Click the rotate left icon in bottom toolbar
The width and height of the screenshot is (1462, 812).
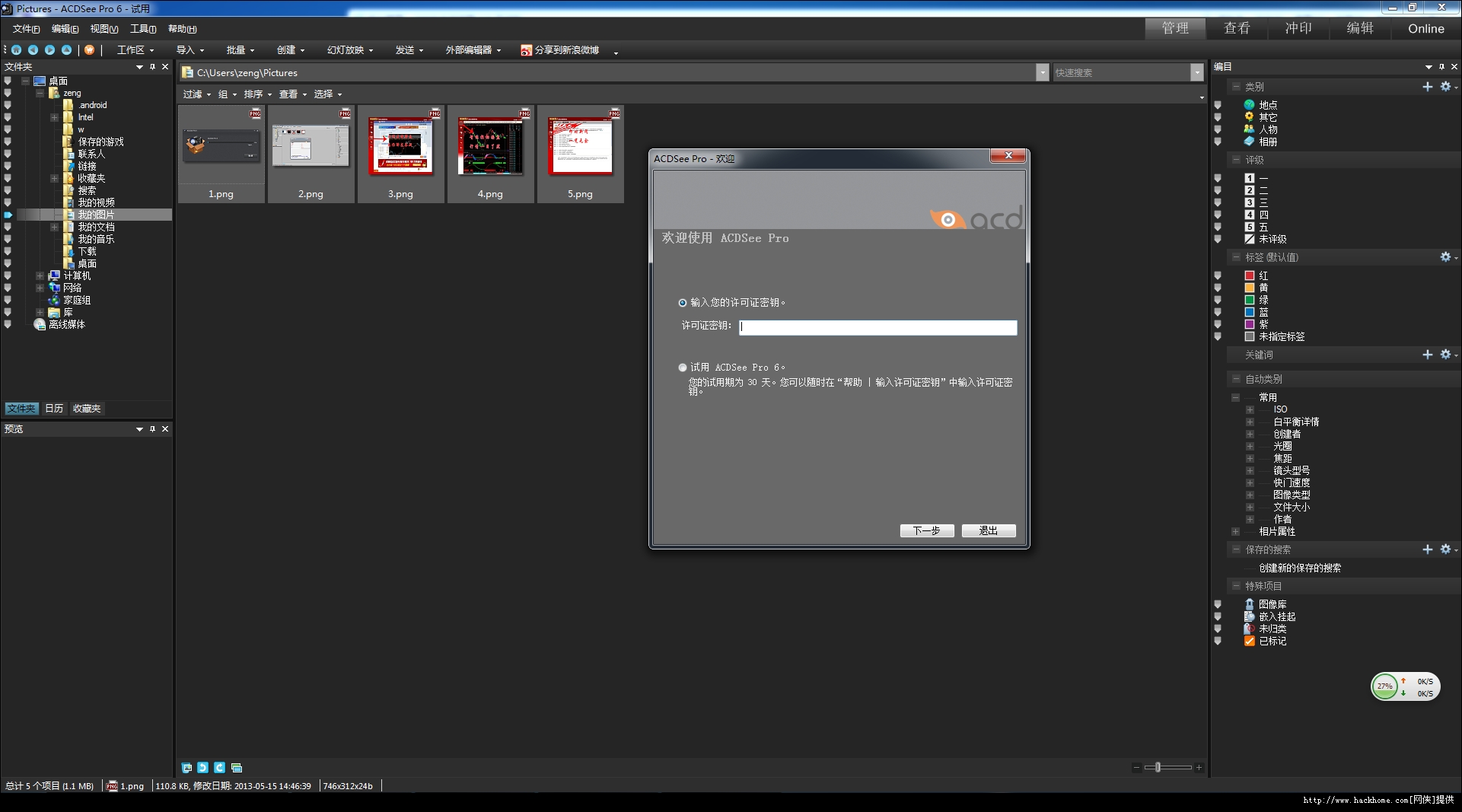[x=203, y=768]
